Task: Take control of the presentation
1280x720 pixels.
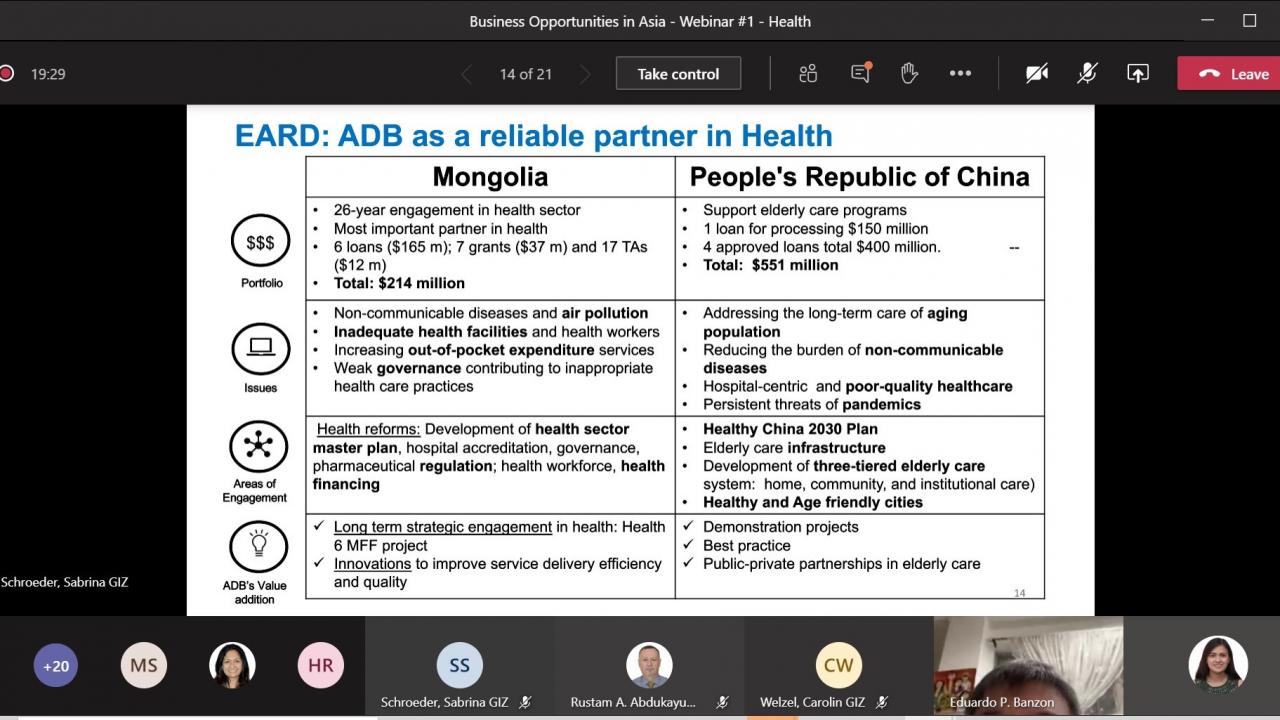Action: pyautogui.click(x=678, y=74)
